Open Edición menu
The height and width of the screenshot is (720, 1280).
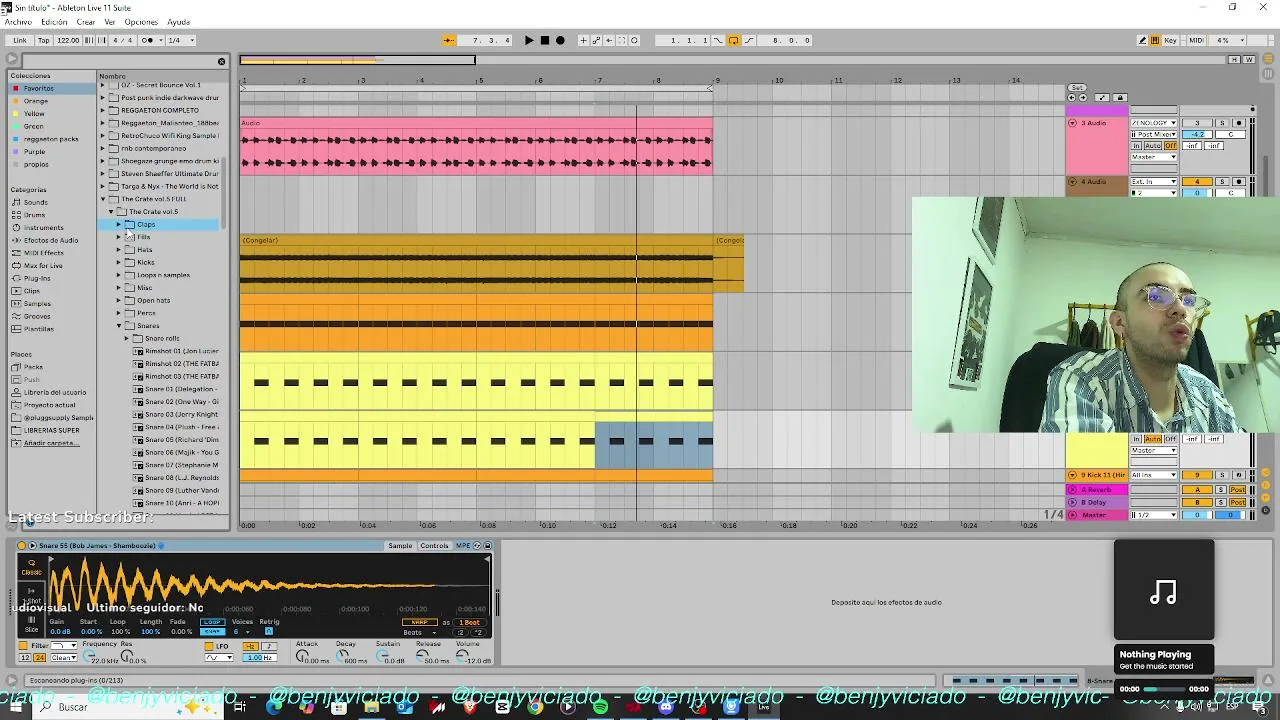(x=54, y=22)
